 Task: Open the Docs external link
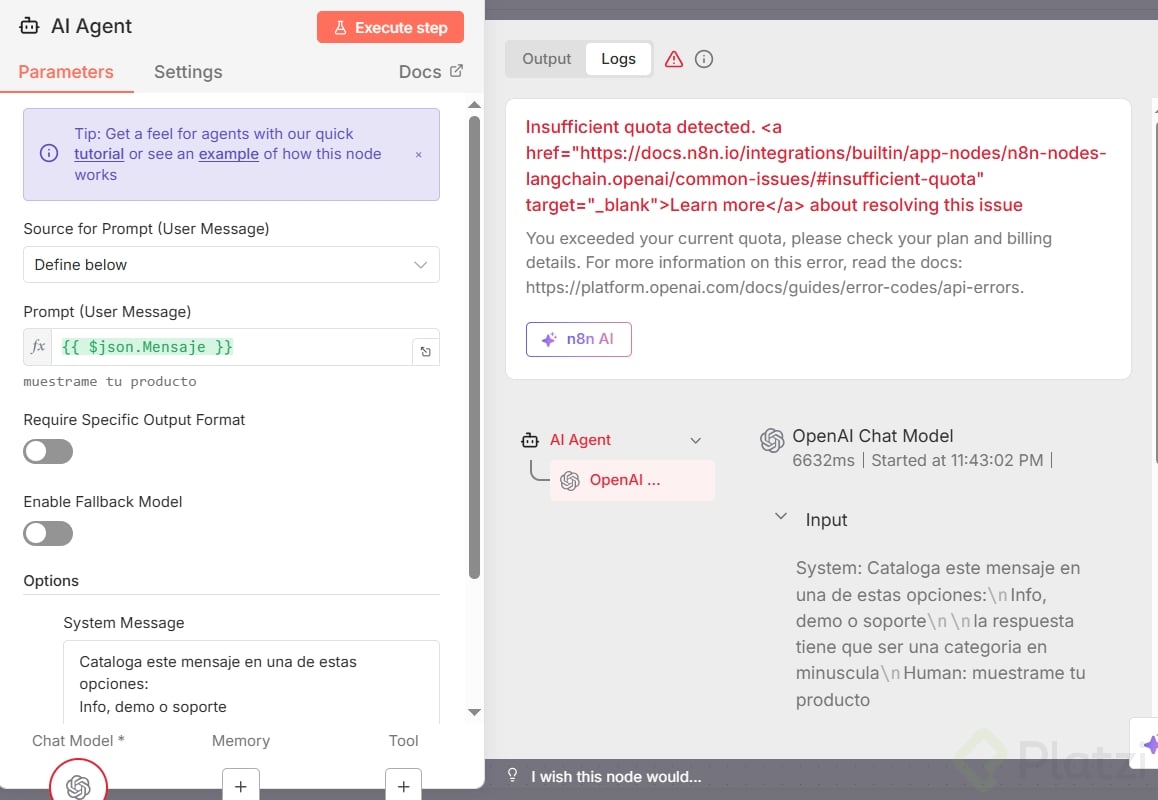click(x=431, y=72)
